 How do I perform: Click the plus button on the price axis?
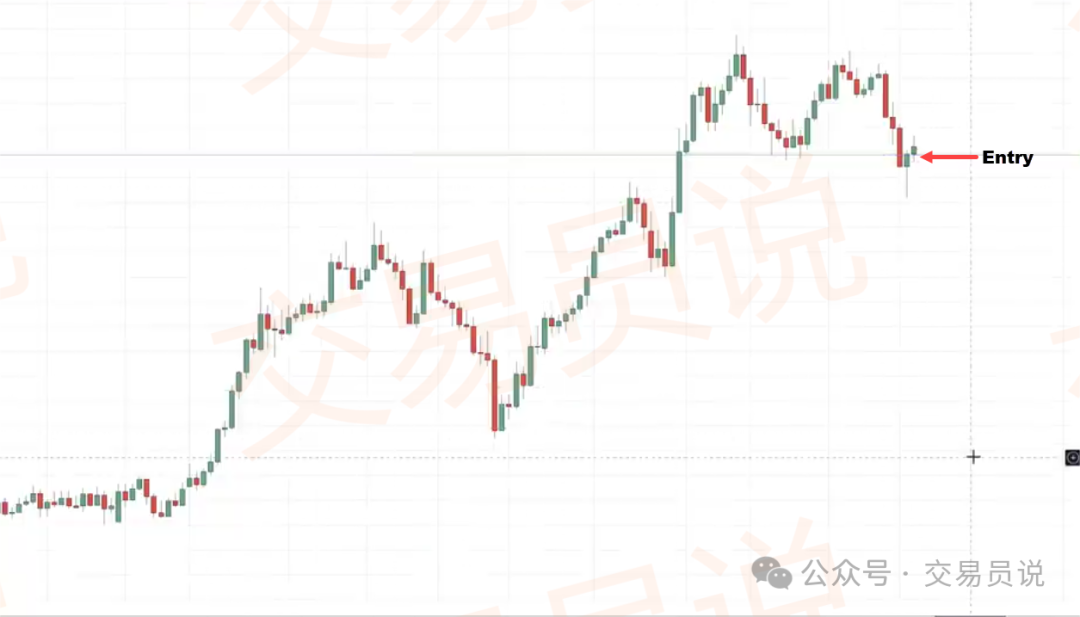1072,457
